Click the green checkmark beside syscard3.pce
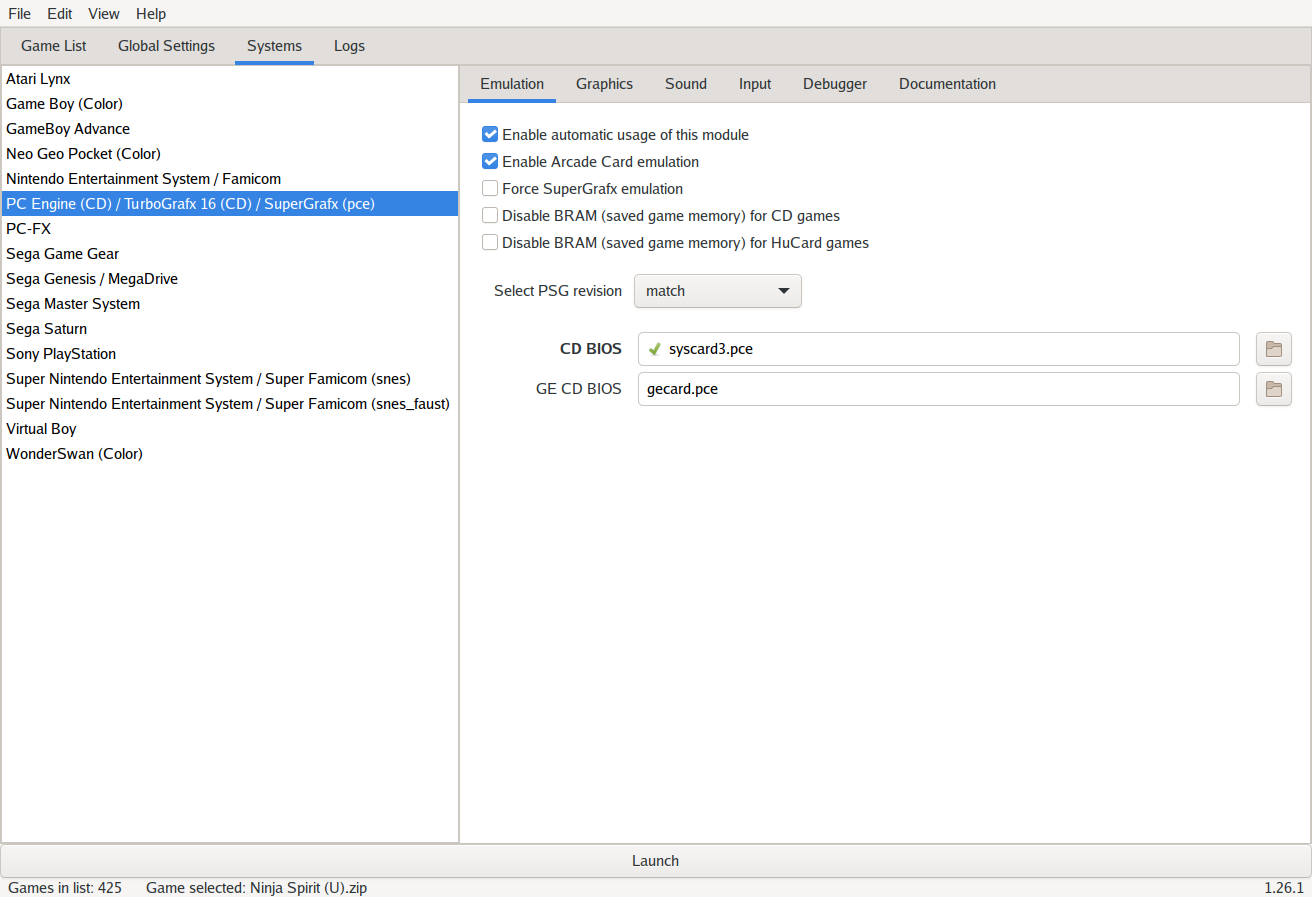The height and width of the screenshot is (897, 1312). [x=655, y=349]
